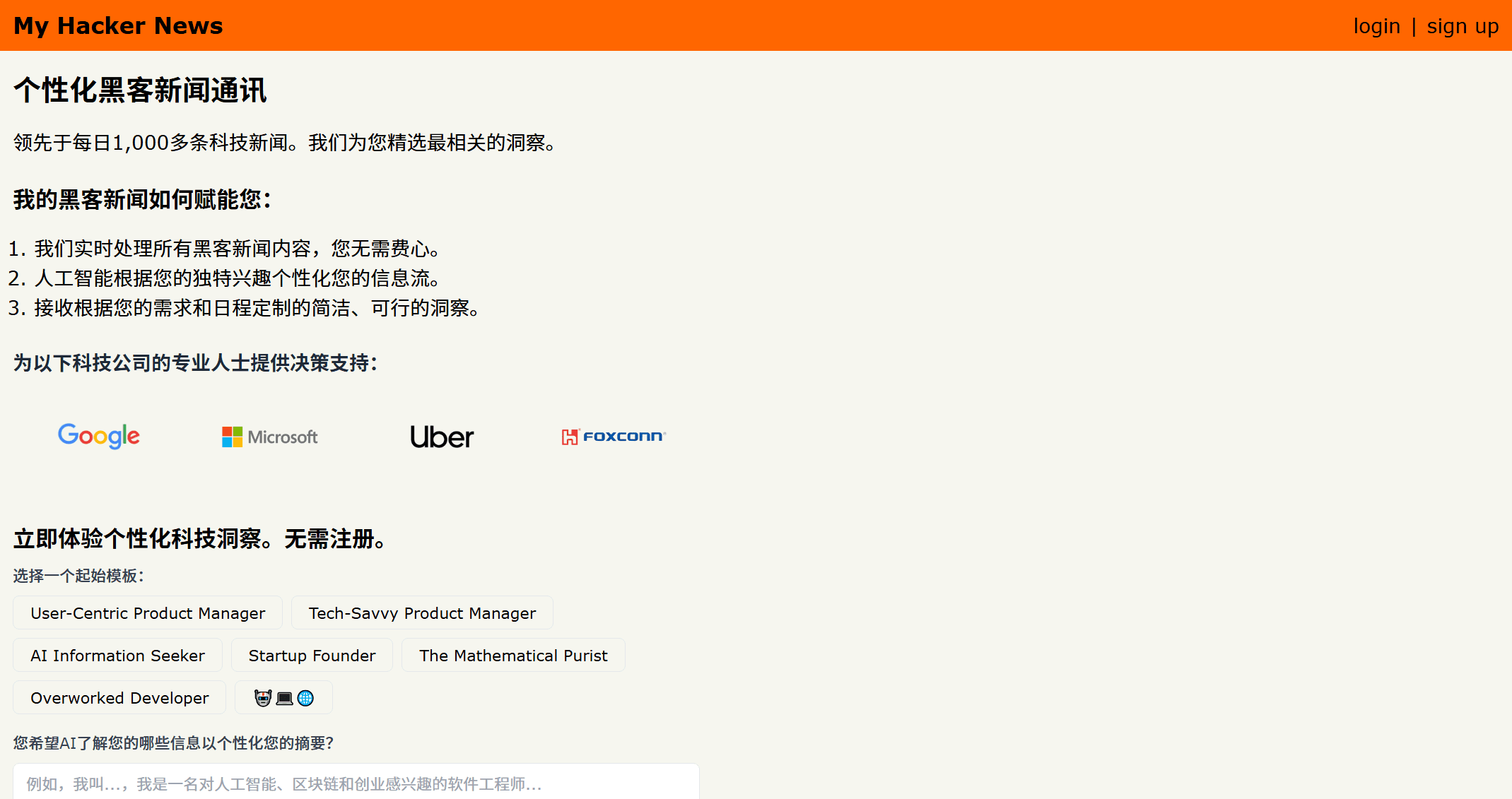Viewport: 1512px width, 799px height.
Task: Click the Foxconn logo
Action: click(x=614, y=437)
